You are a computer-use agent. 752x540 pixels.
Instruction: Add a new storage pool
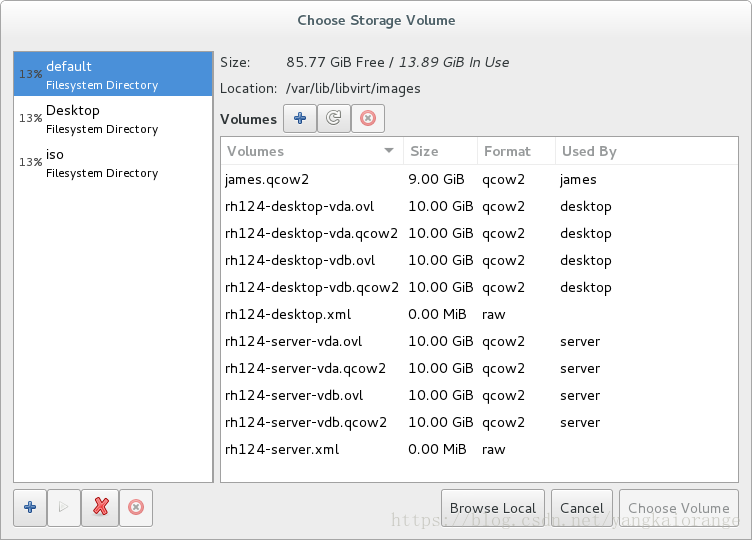[30, 507]
